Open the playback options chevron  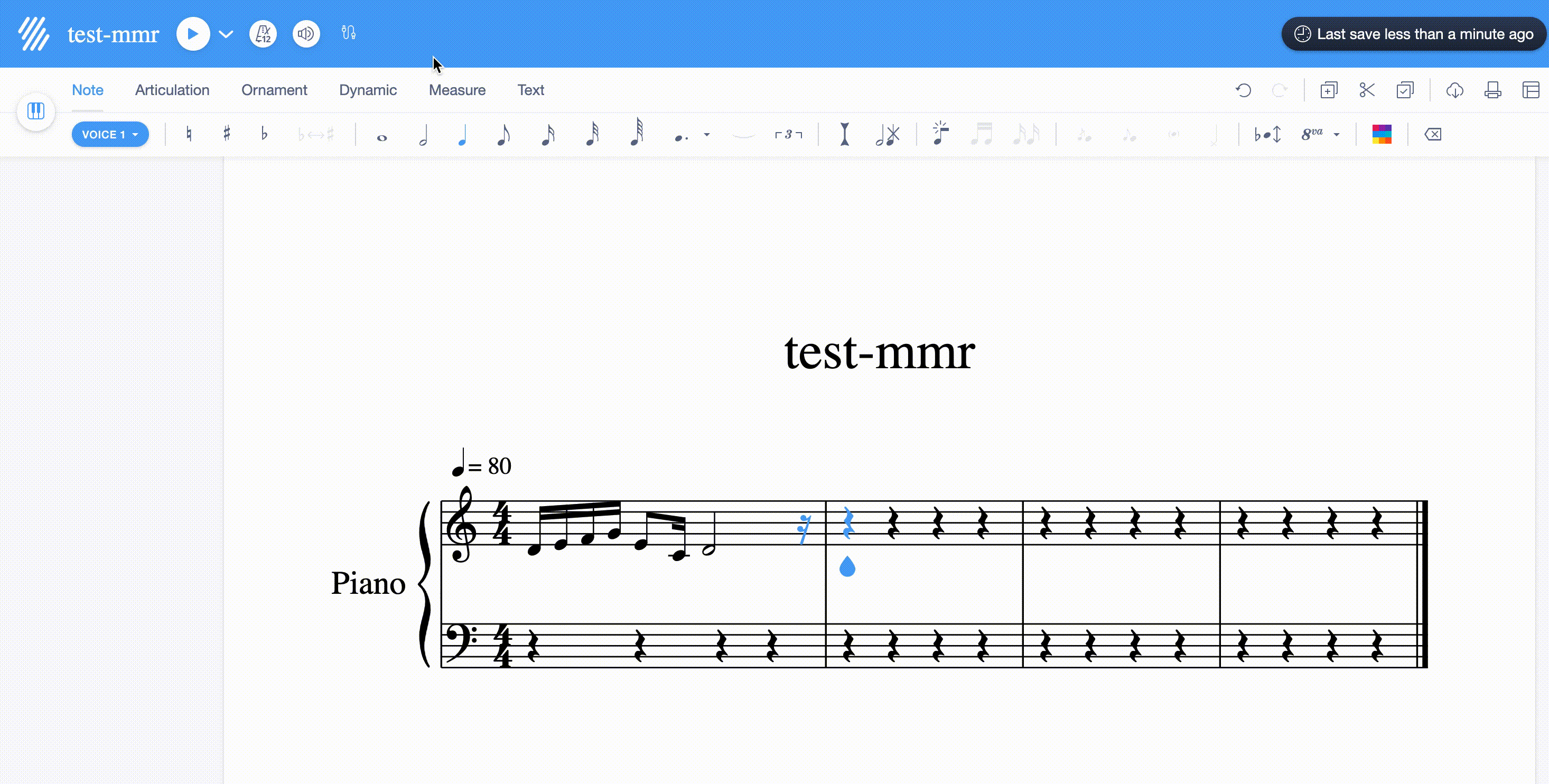[225, 34]
